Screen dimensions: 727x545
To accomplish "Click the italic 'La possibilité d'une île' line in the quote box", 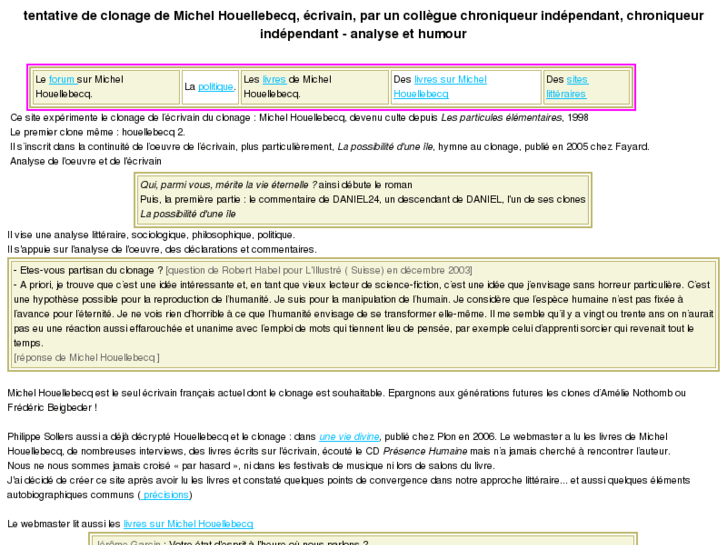I will (188, 214).
